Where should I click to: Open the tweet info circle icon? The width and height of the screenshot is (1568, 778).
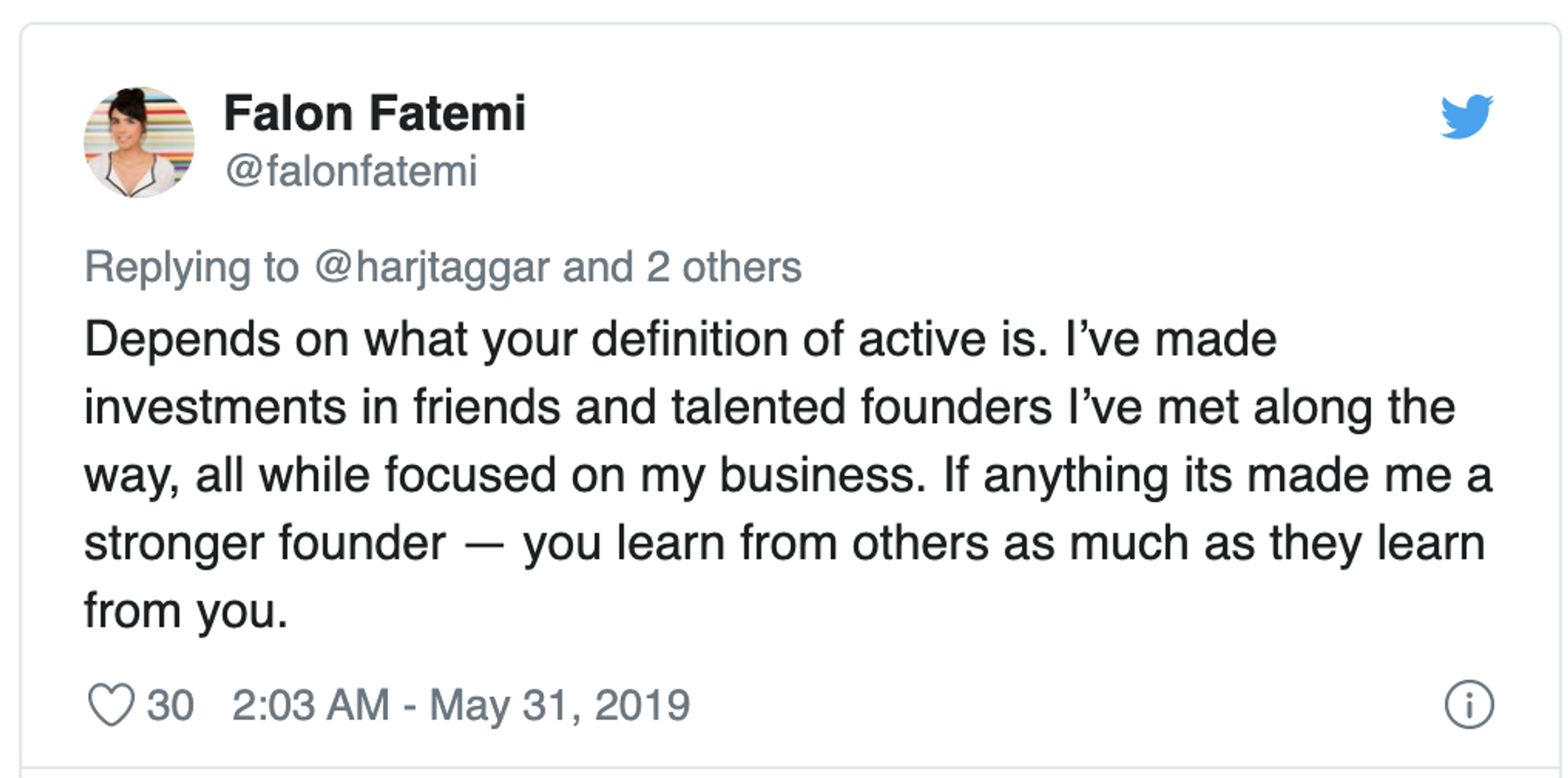tap(1468, 704)
